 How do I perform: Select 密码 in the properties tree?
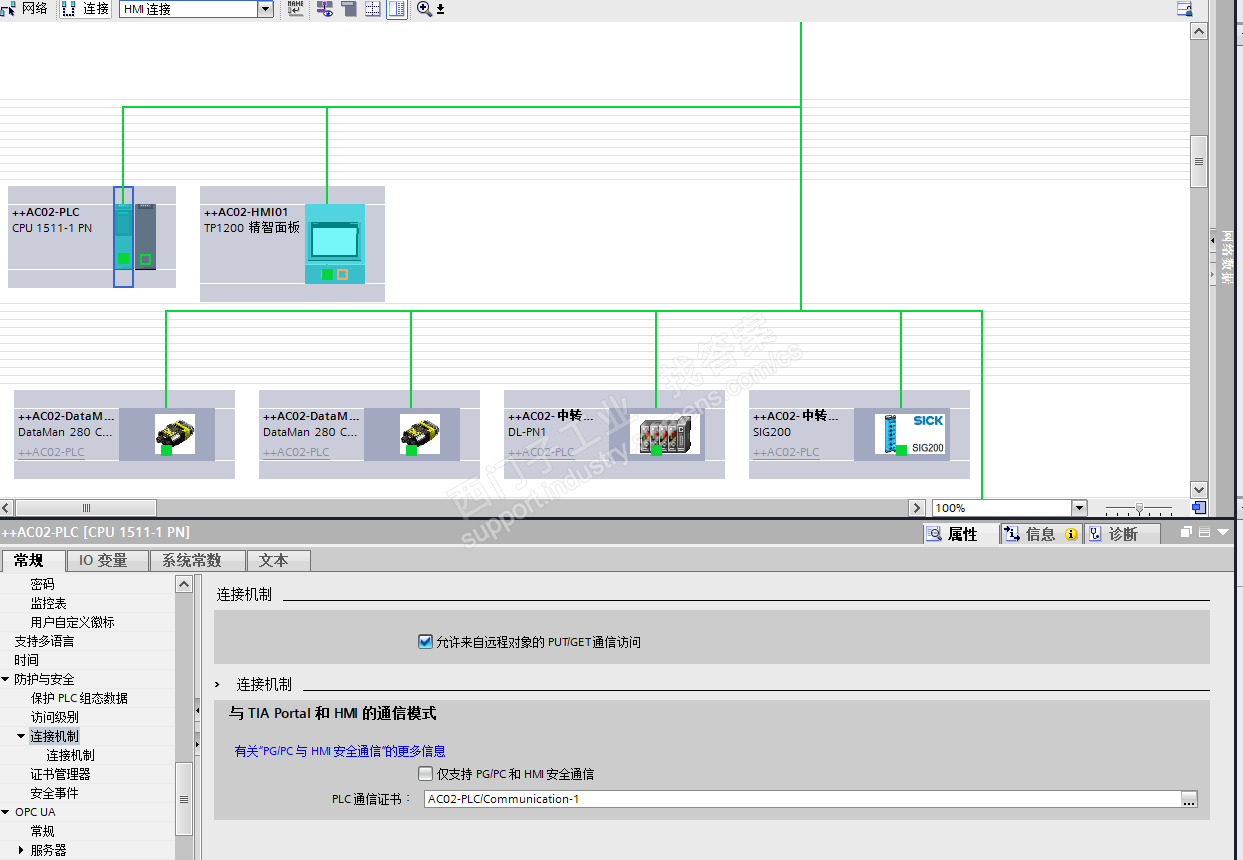42,584
